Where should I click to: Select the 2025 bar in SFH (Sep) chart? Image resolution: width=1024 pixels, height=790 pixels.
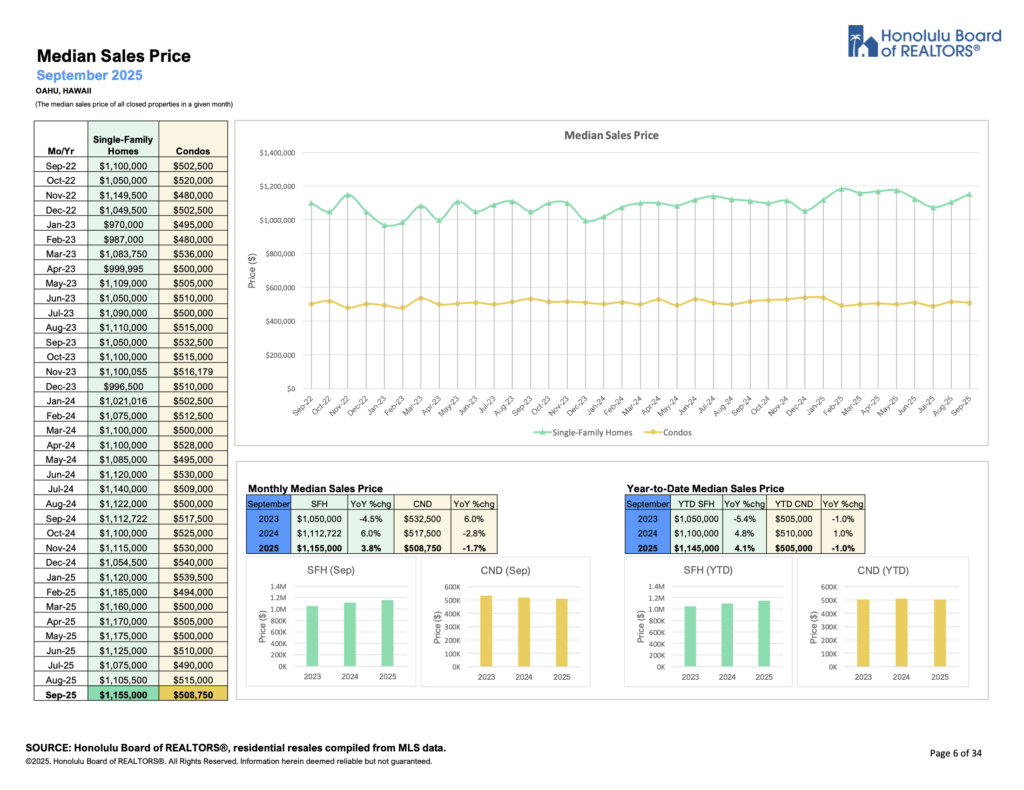(x=387, y=632)
